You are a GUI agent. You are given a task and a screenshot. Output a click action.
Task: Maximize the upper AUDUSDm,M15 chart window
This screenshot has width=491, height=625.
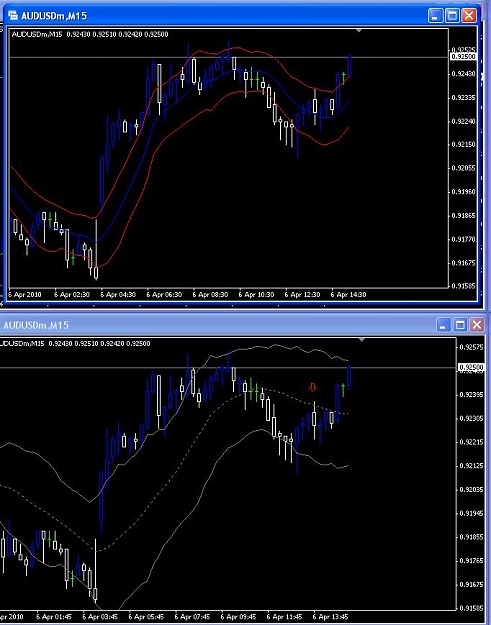(x=452, y=16)
